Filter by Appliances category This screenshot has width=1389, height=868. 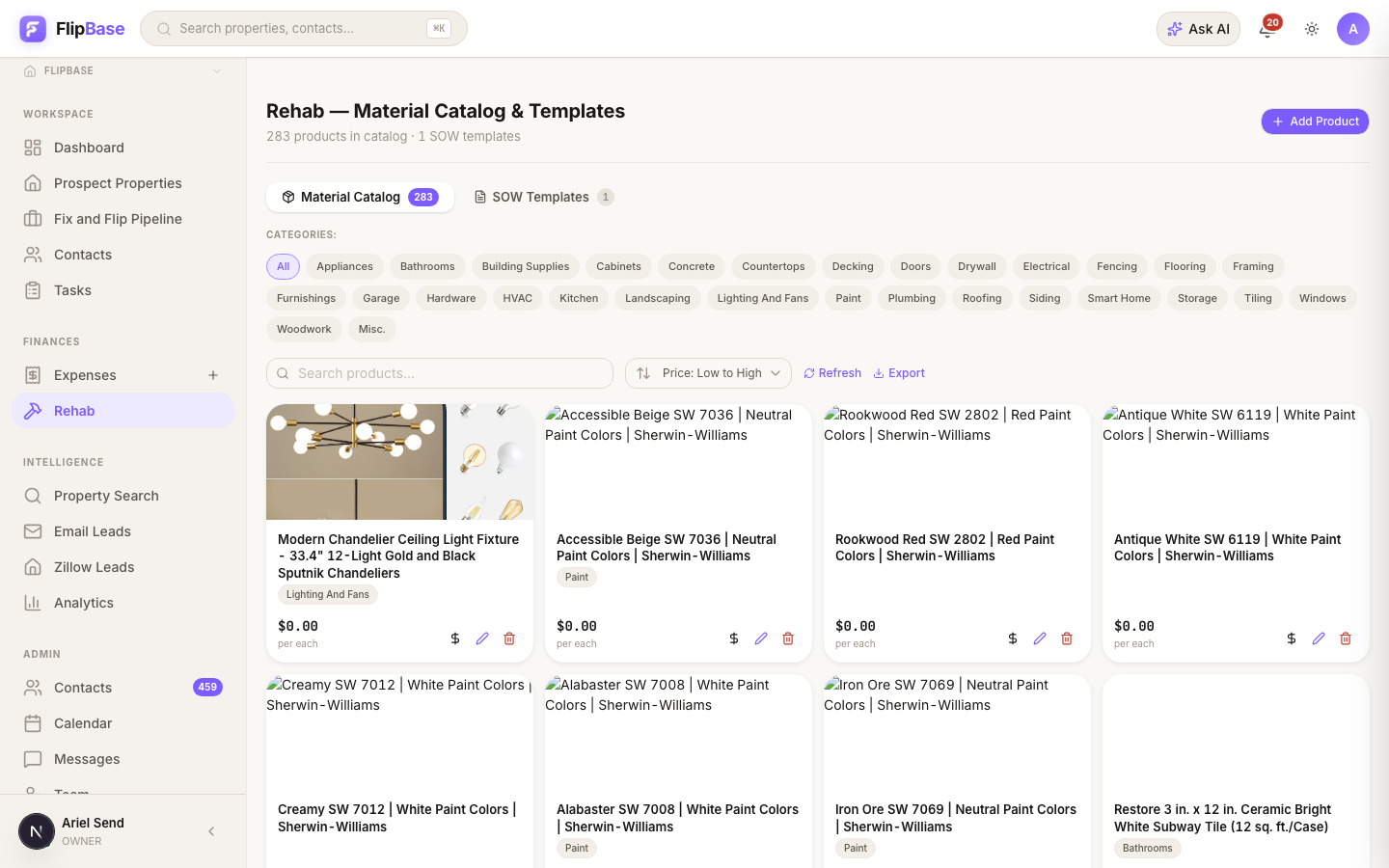344,266
